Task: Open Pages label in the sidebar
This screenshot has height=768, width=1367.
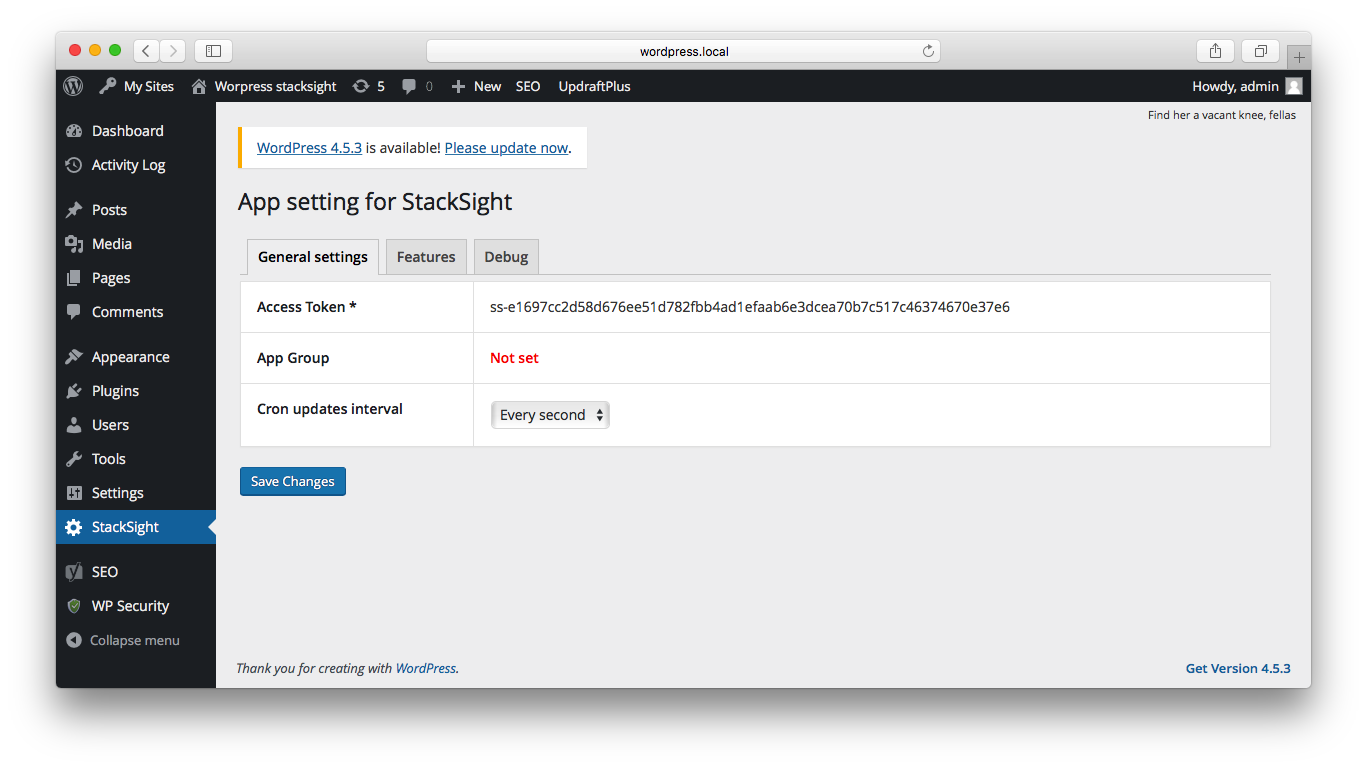Action: (111, 278)
